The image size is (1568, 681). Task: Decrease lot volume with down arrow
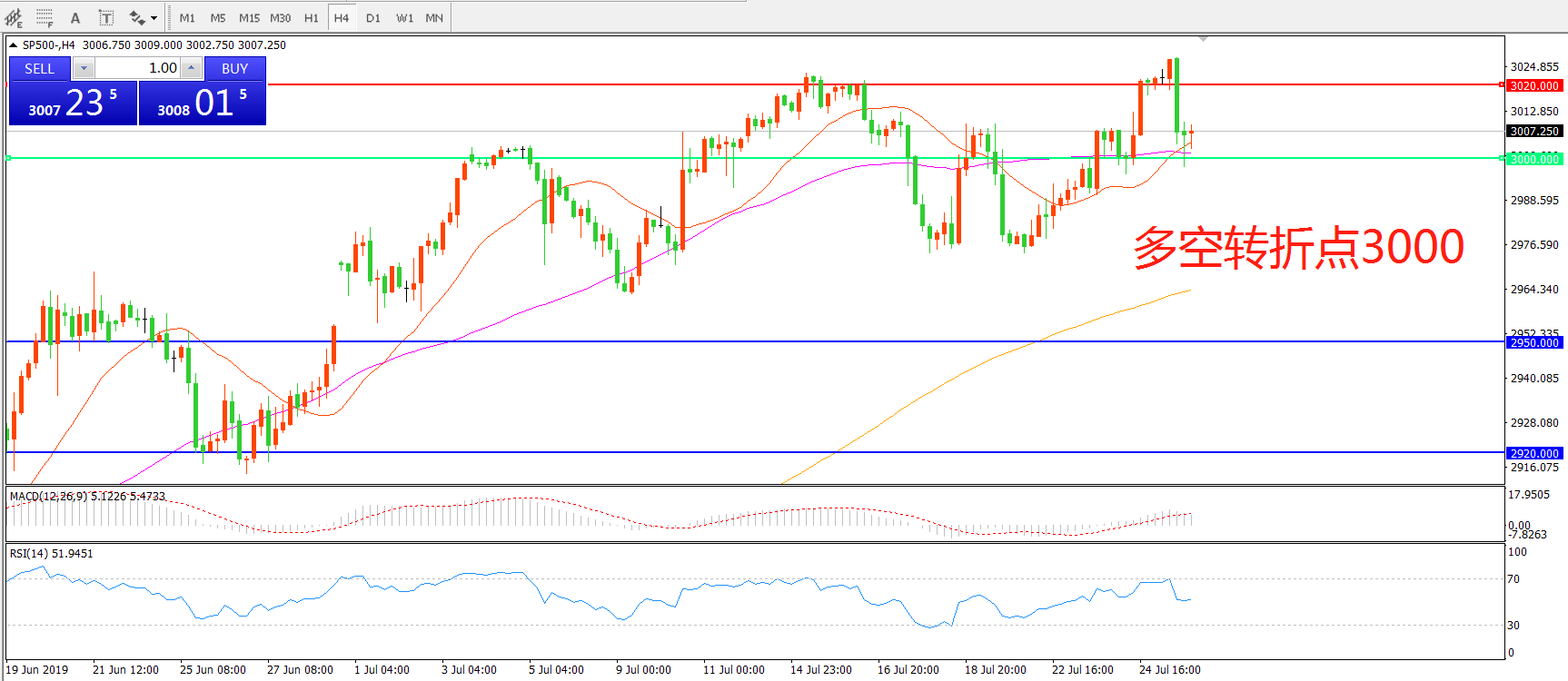84,68
